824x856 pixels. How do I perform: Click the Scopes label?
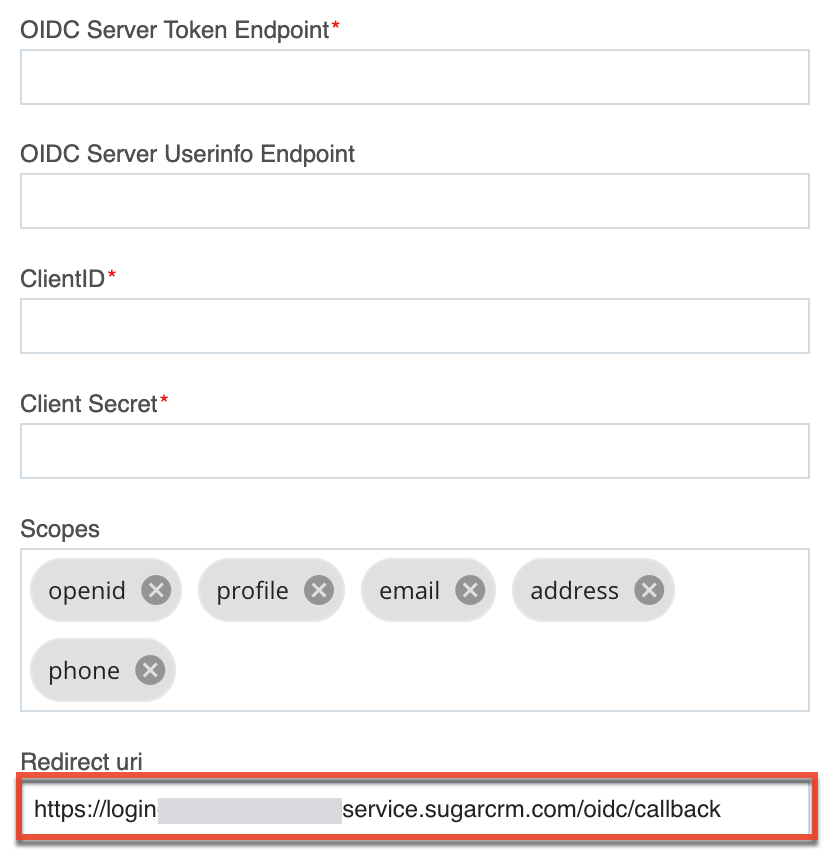click(x=60, y=529)
